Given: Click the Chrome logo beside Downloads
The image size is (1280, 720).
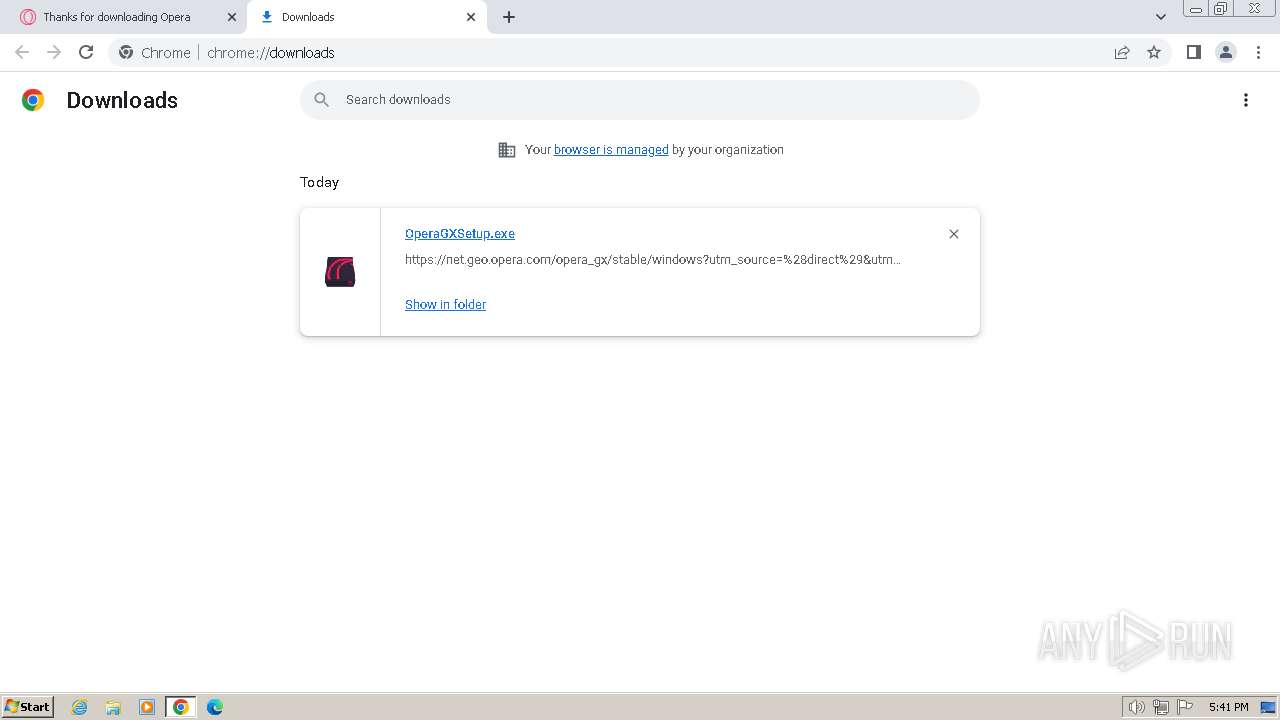Looking at the screenshot, I should click(33, 100).
